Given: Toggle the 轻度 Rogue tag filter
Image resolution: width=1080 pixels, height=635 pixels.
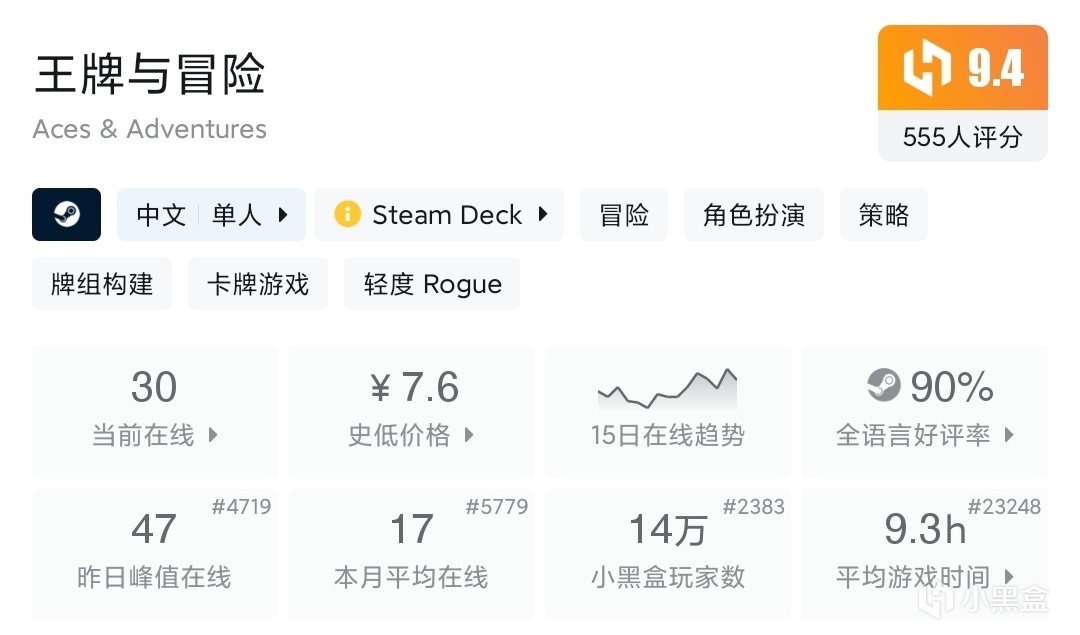Looking at the screenshot, I should 431,283.
